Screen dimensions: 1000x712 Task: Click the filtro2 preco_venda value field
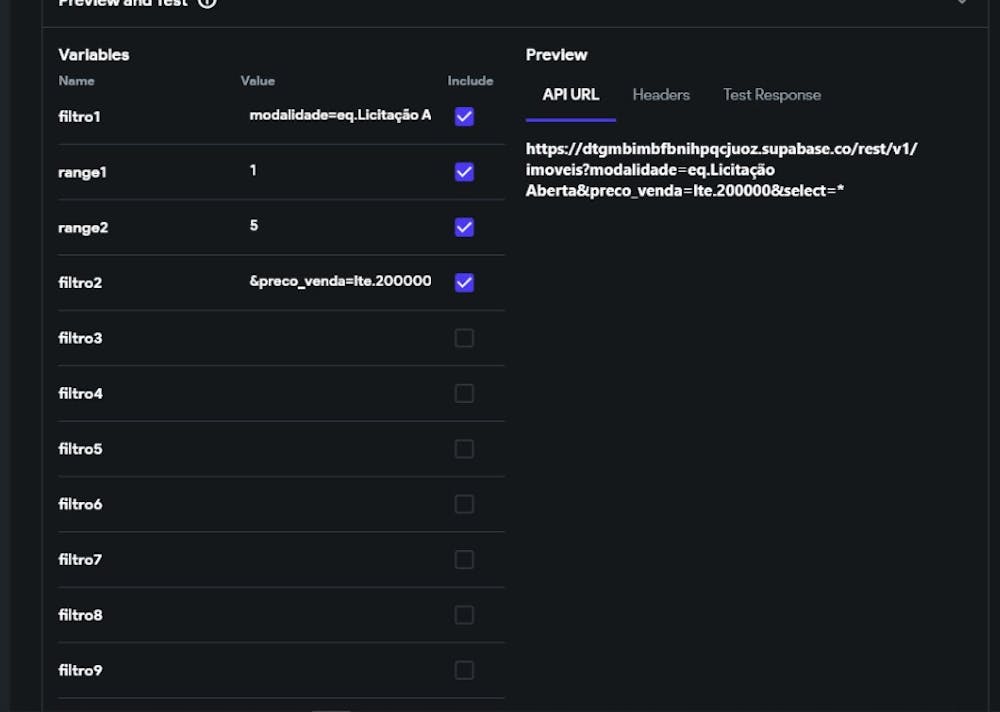tap(340, 282)
